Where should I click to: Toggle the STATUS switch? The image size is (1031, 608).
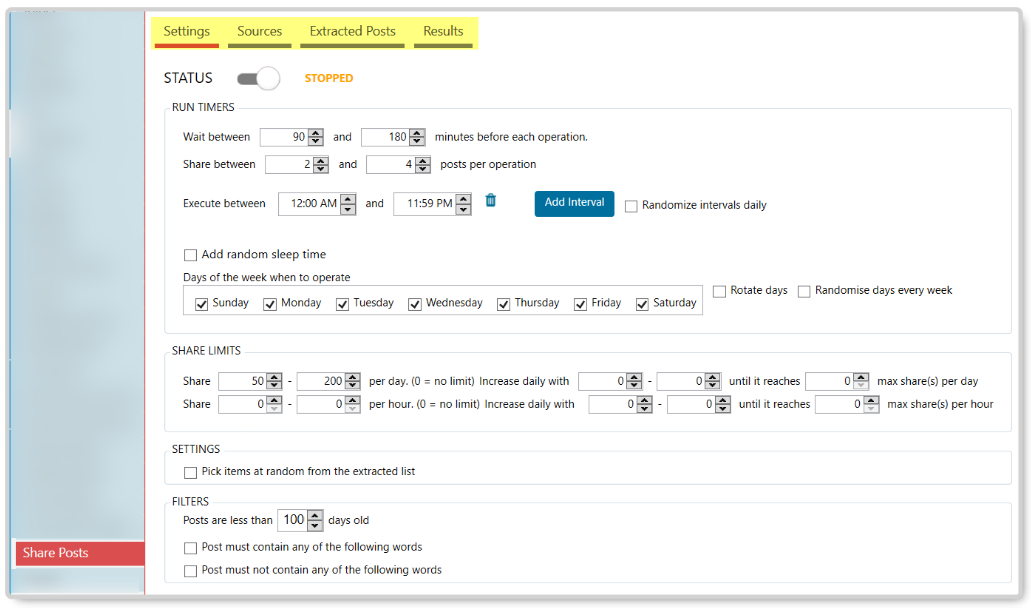258,79
